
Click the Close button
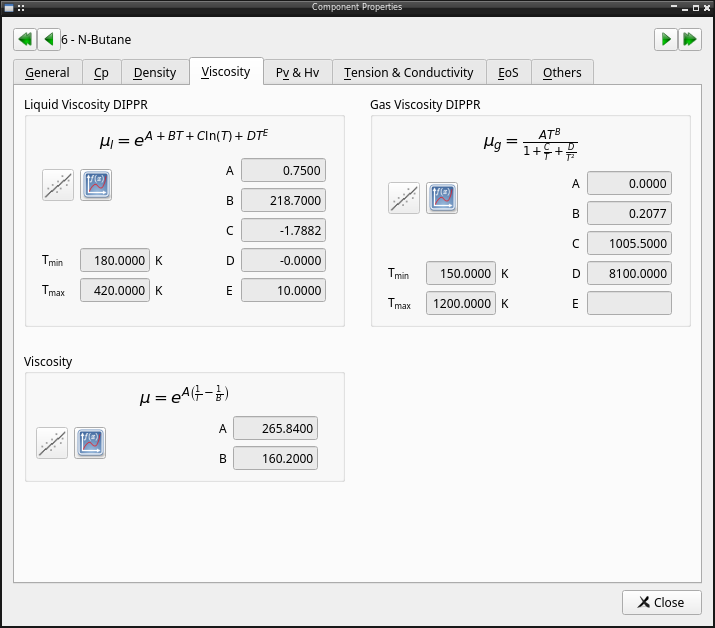coord(662,602)
